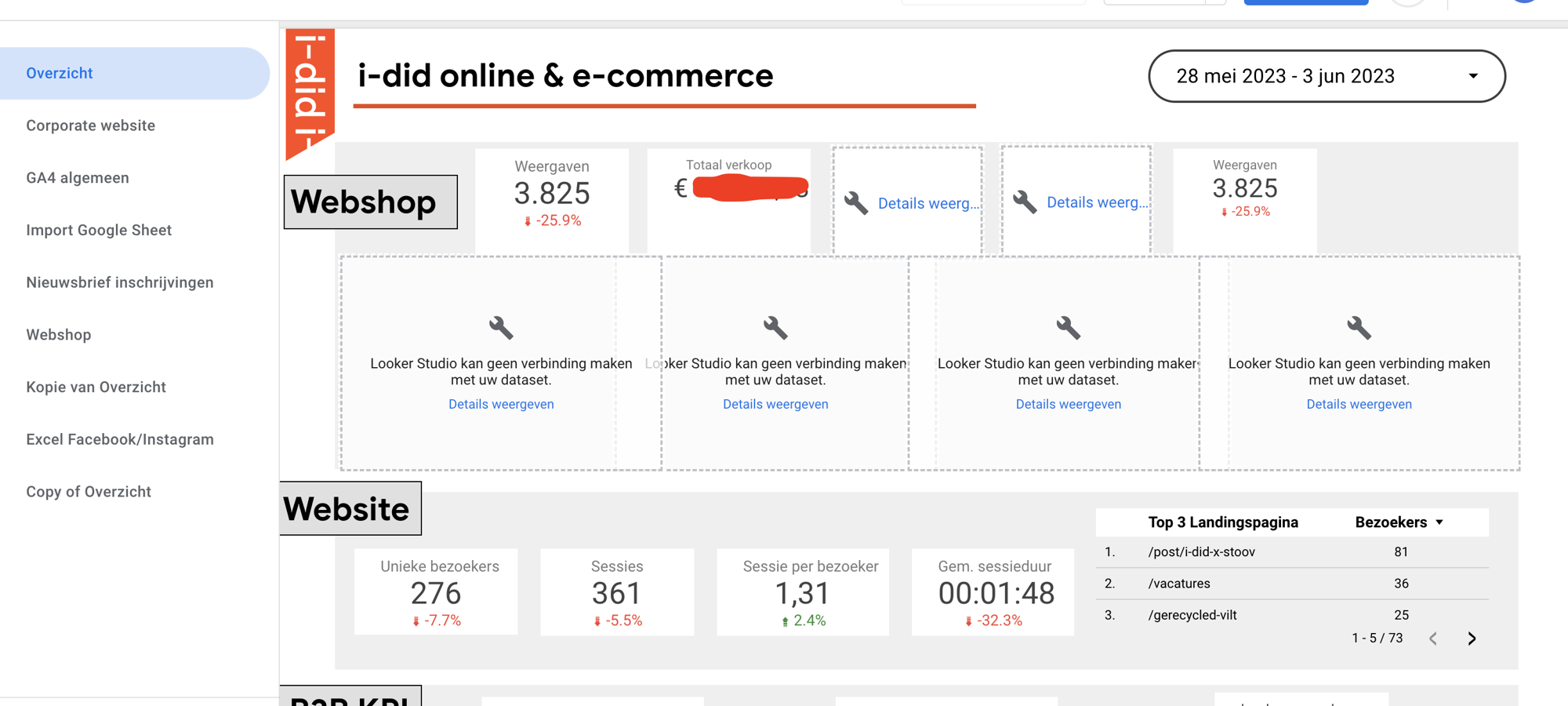
Task: Select first Weergaven 3.825 scorecard
Action: [552, 201]
